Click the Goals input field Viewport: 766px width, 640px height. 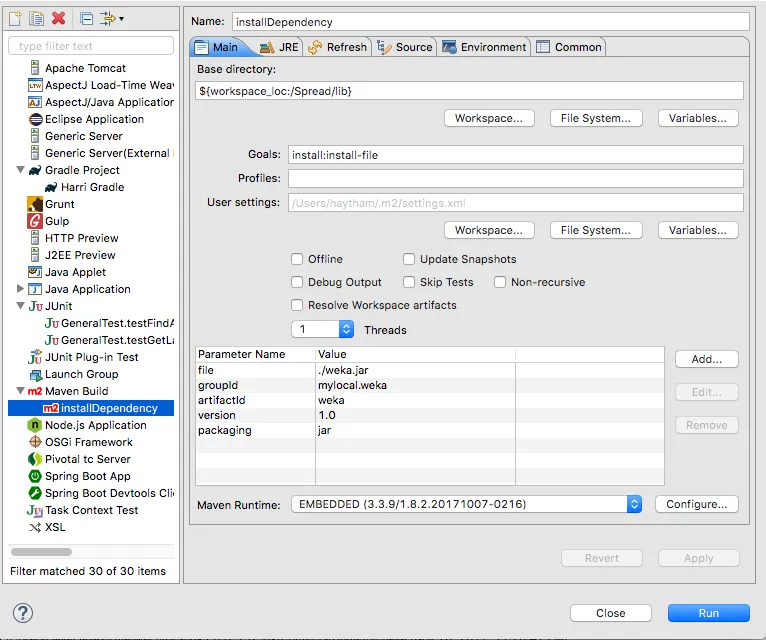pyautogui.click(x=515, y=155)
